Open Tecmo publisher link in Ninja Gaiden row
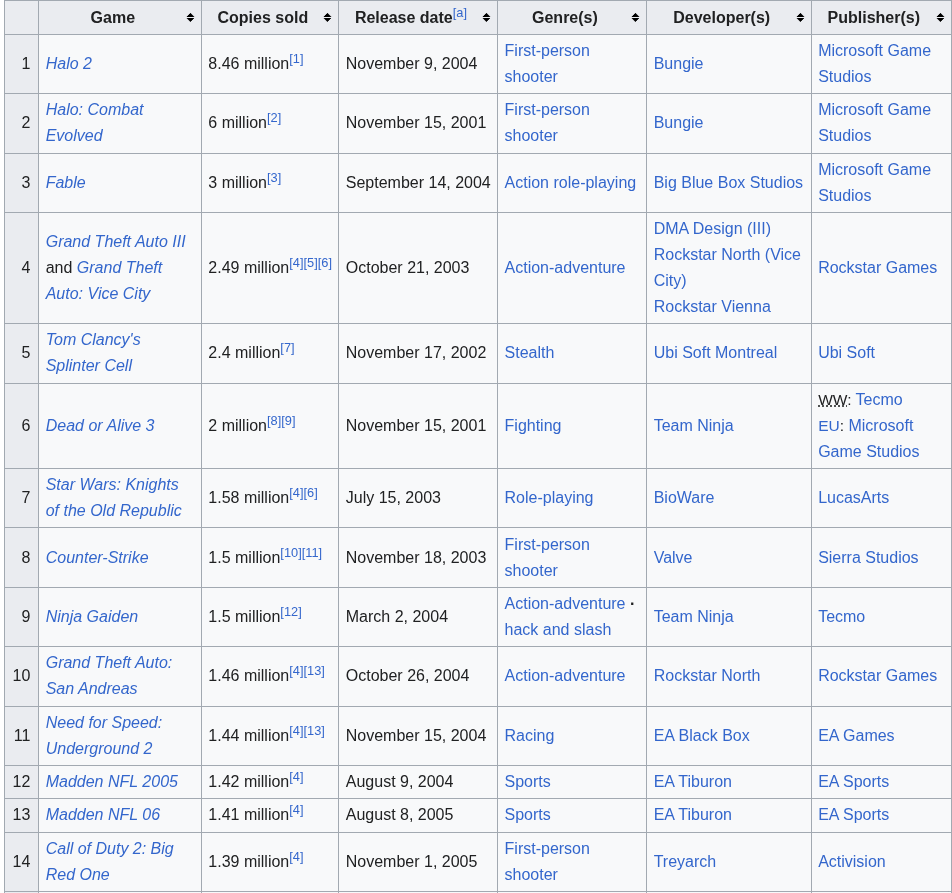 842,616
